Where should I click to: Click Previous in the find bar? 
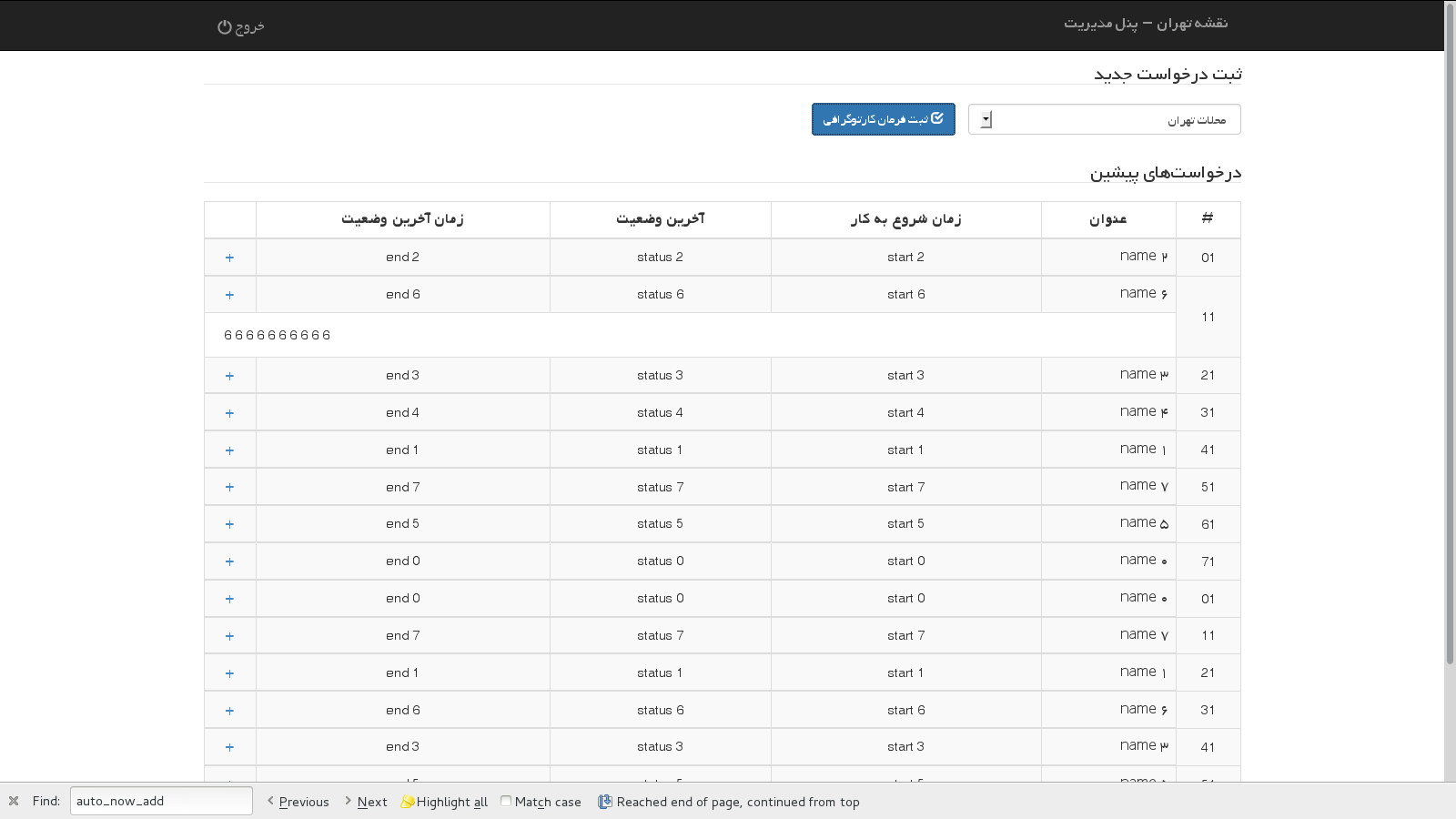pyautogui.click(x=298, y=802)
